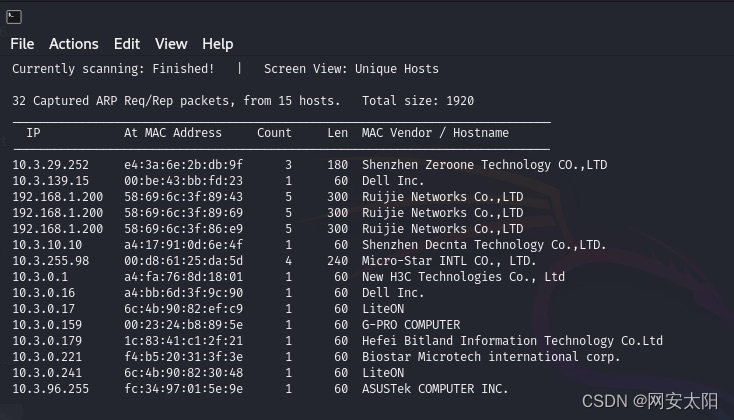The width and height of the screenshot is (734, 420).
Task: Open the Edit menu
Action: point(126,44)
